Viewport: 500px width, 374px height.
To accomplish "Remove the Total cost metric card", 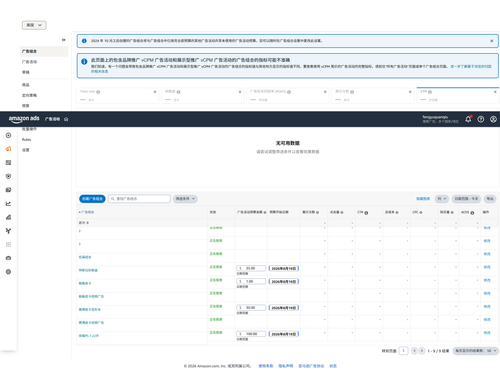I will click(155, 92).
